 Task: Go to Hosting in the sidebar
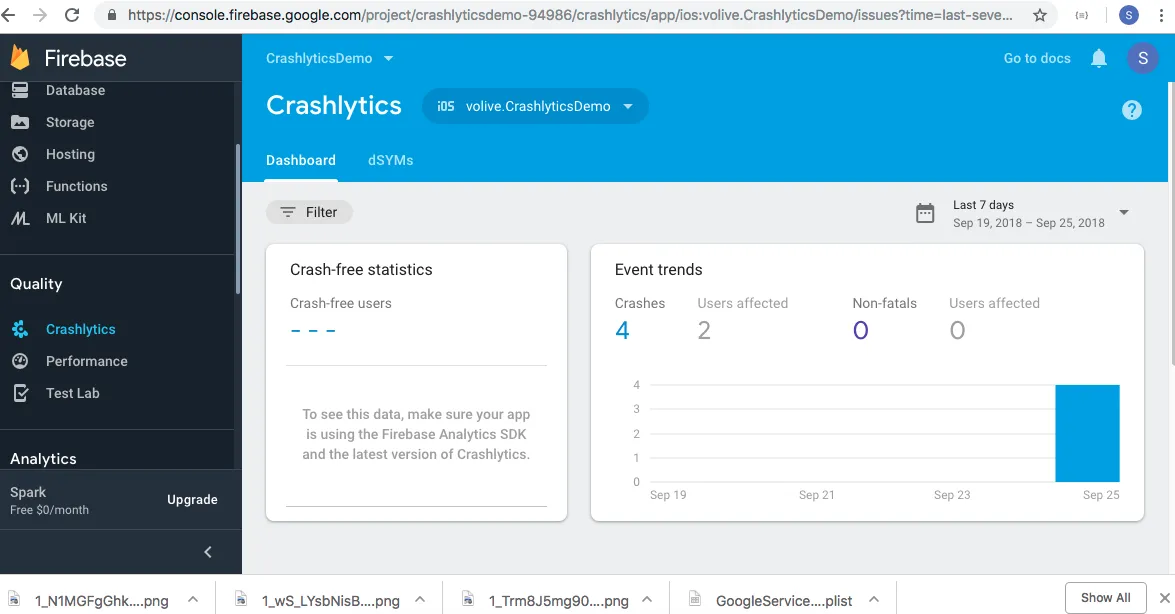[70, 154]
